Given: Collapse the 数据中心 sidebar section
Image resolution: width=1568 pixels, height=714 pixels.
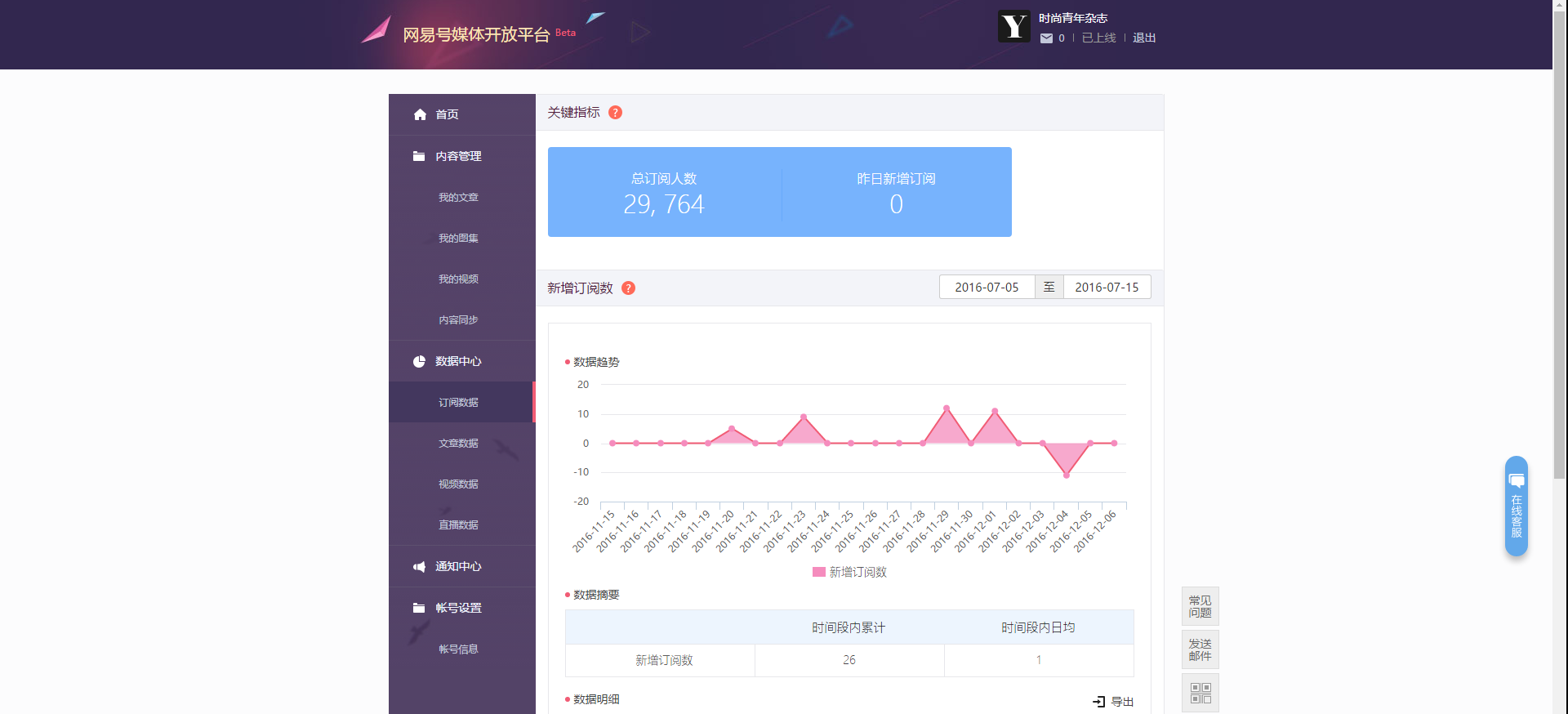Looking at the screenshot, I should point(458,361).
